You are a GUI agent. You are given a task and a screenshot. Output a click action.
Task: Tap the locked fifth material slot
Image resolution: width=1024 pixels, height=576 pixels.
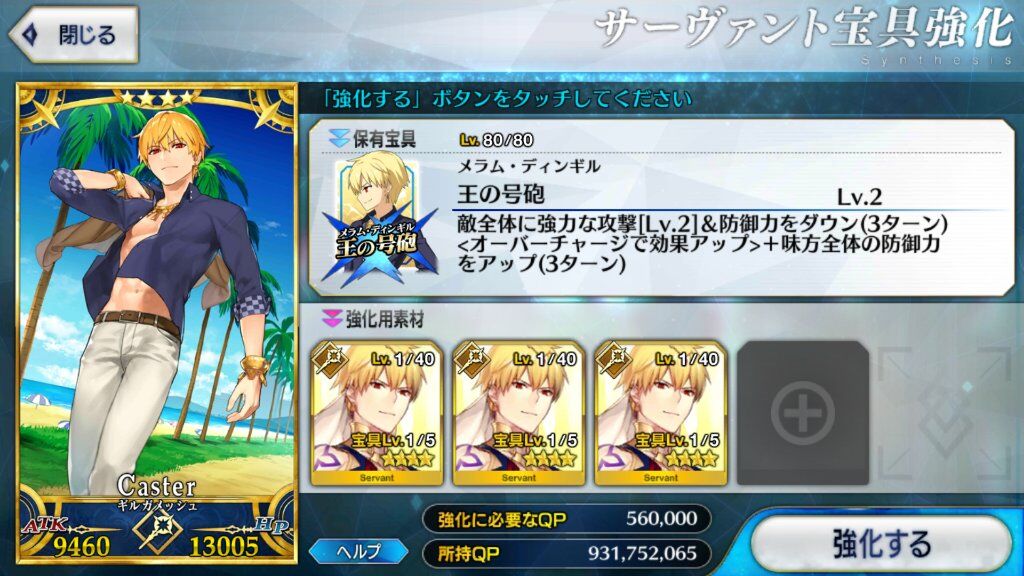click(945, 413)
